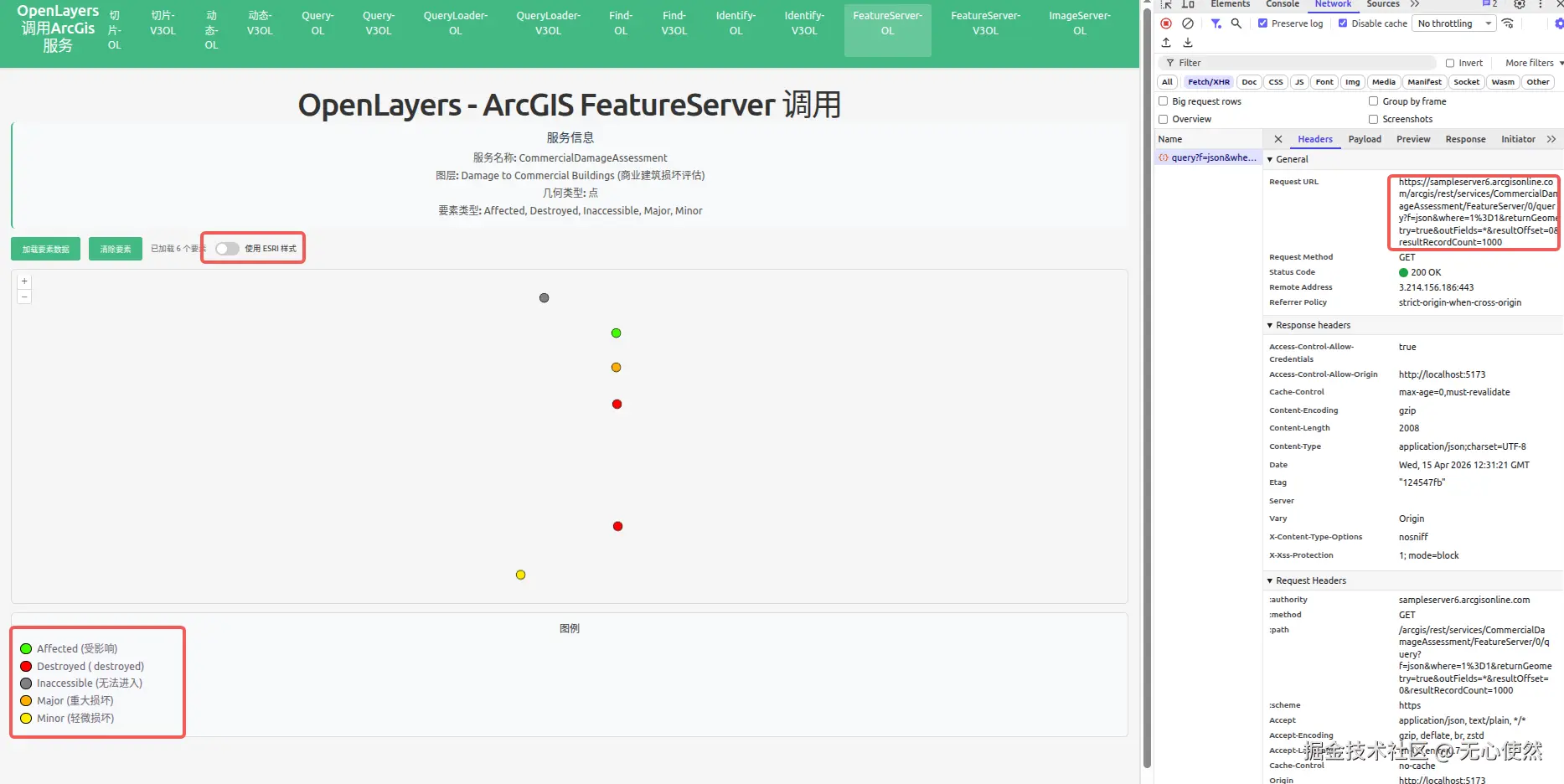Click the gray Inaccessible point on map
The width and height of the screenshot is (1564, 784).
pos(545,298)
